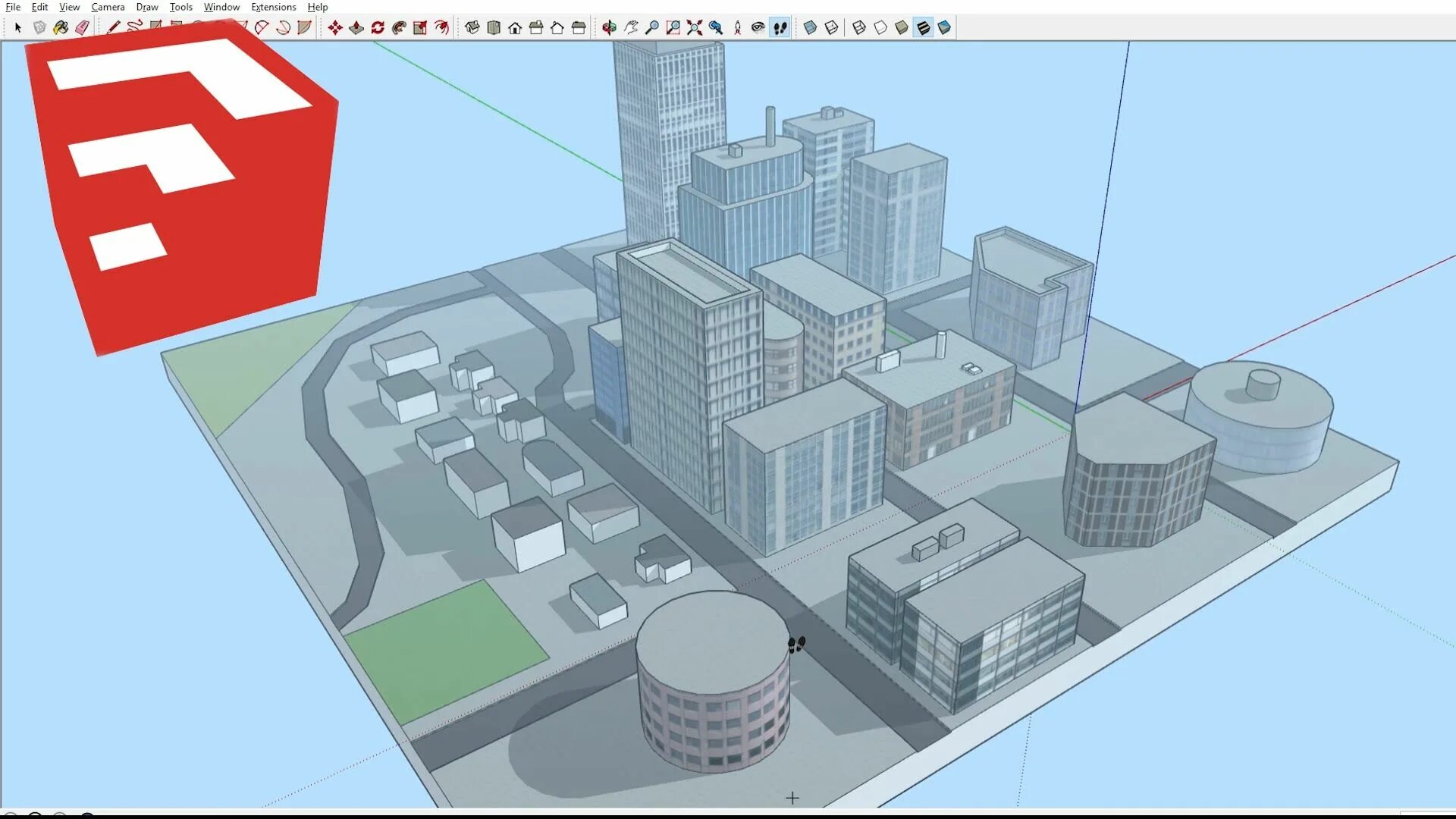Enable Hidden Line display style
The width and height of the screenshot is (1456, 819).
point(880,28)
